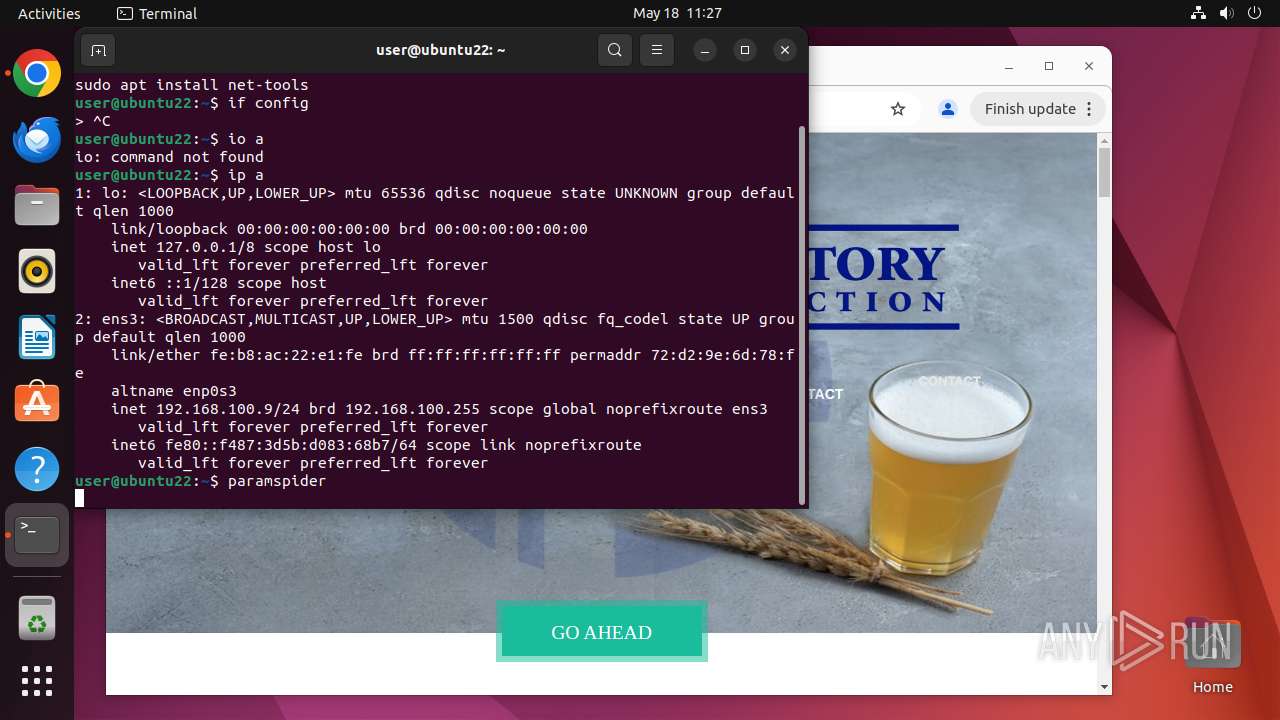Open the Activities overview
This screenshot has width=1280, height=720.
[49, 13]
